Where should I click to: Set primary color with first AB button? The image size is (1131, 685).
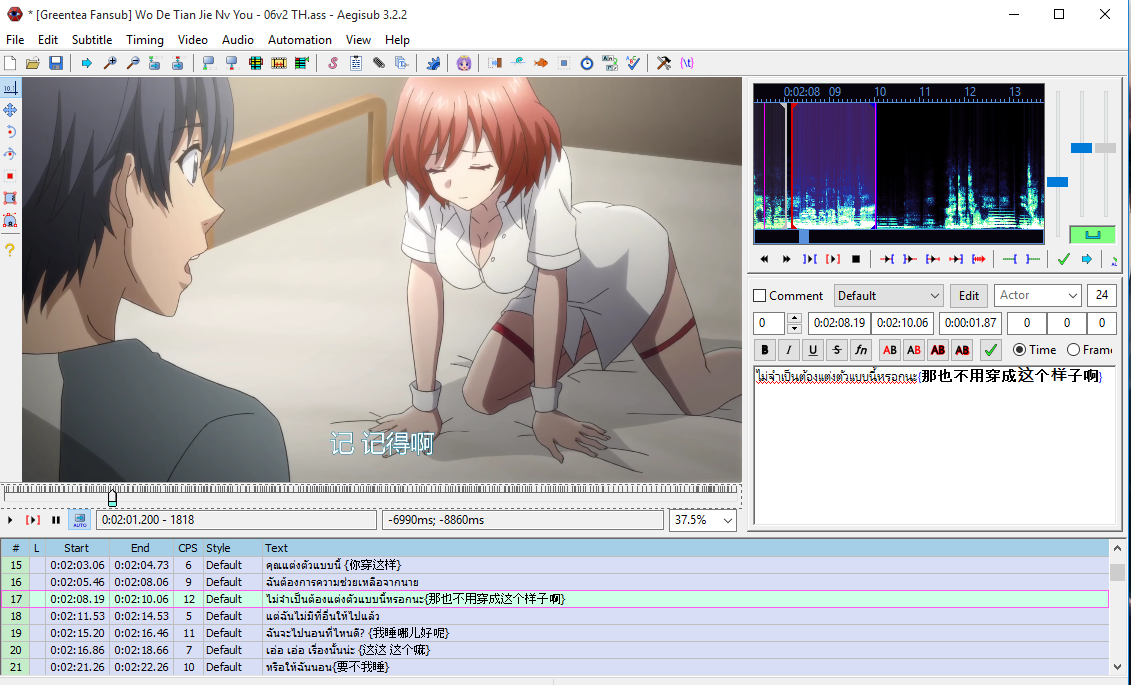pos(890,350)
